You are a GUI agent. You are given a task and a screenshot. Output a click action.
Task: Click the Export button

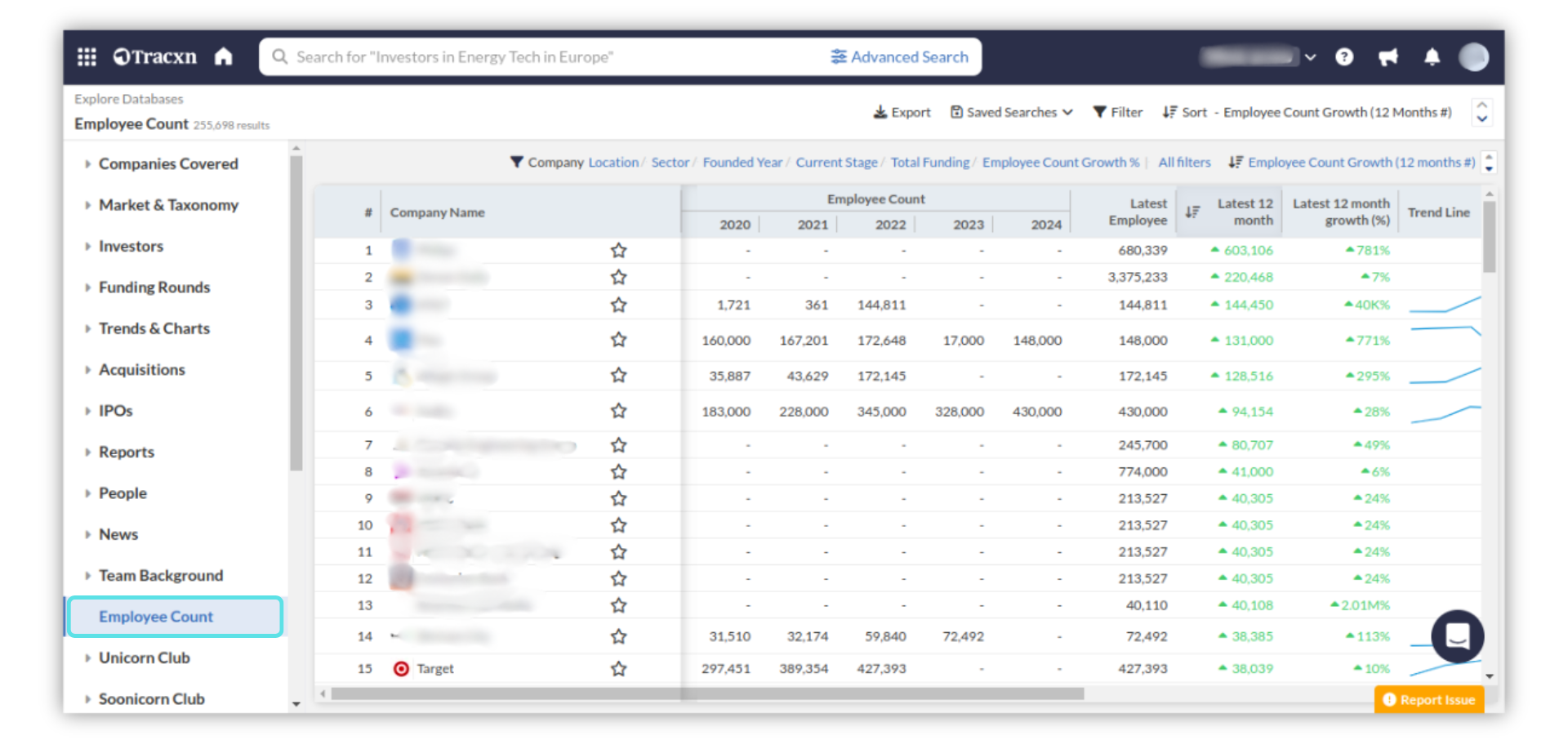pyautogui.click(x=902, y=113)
